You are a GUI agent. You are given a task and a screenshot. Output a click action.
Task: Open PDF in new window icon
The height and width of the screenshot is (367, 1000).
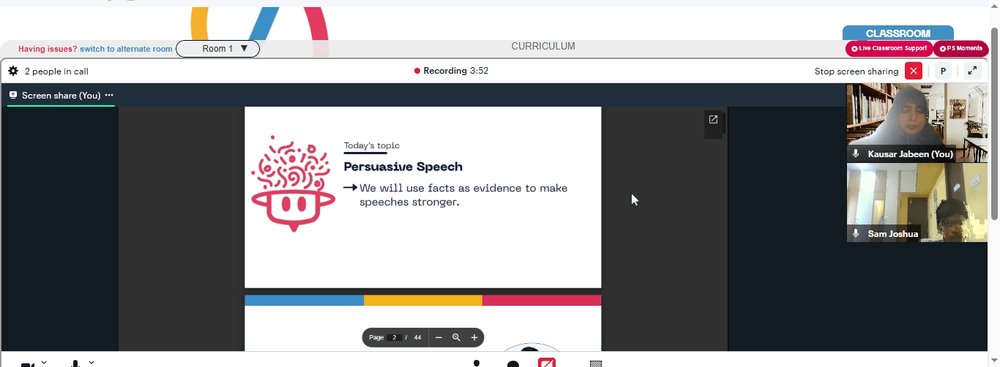(x=713, y=119)
